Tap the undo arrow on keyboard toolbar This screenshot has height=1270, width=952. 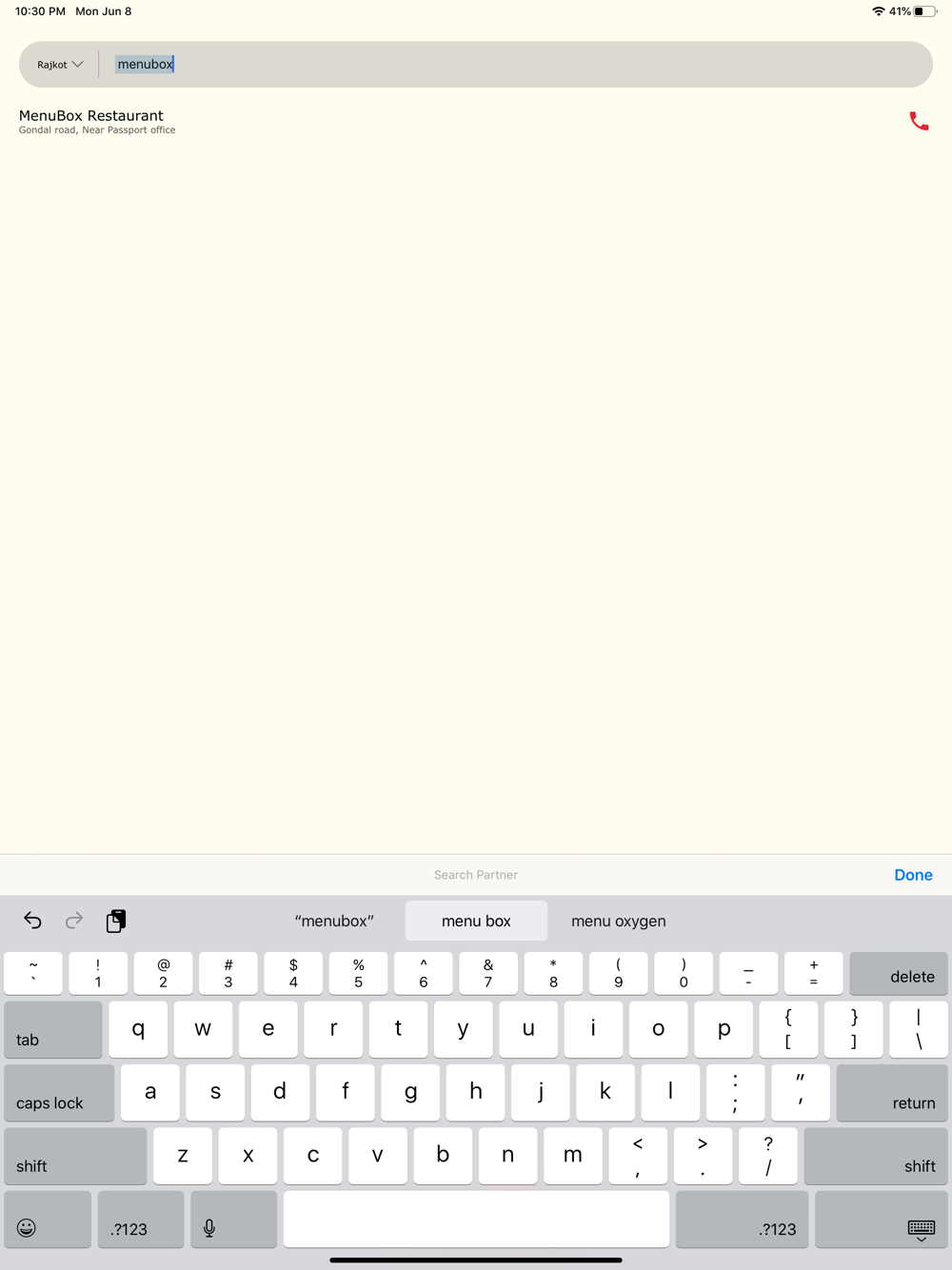(32, 921)
